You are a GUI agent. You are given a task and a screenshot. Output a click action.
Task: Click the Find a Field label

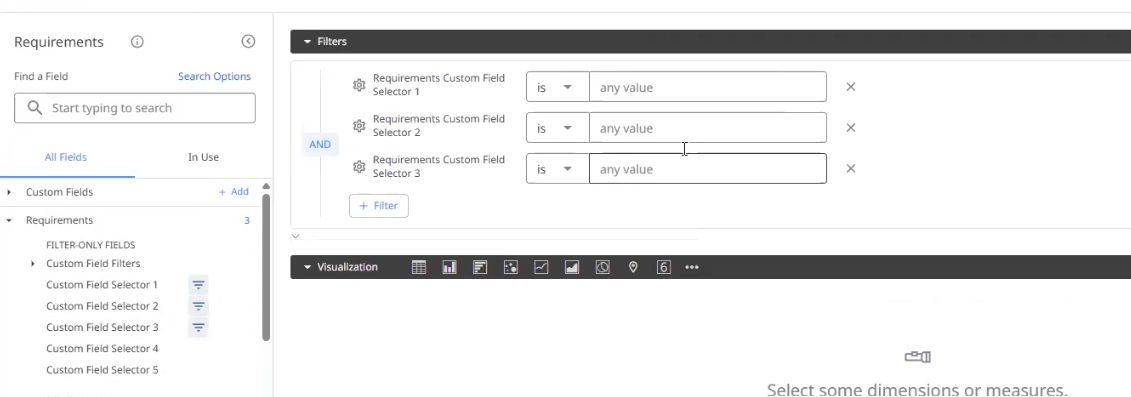41,77
